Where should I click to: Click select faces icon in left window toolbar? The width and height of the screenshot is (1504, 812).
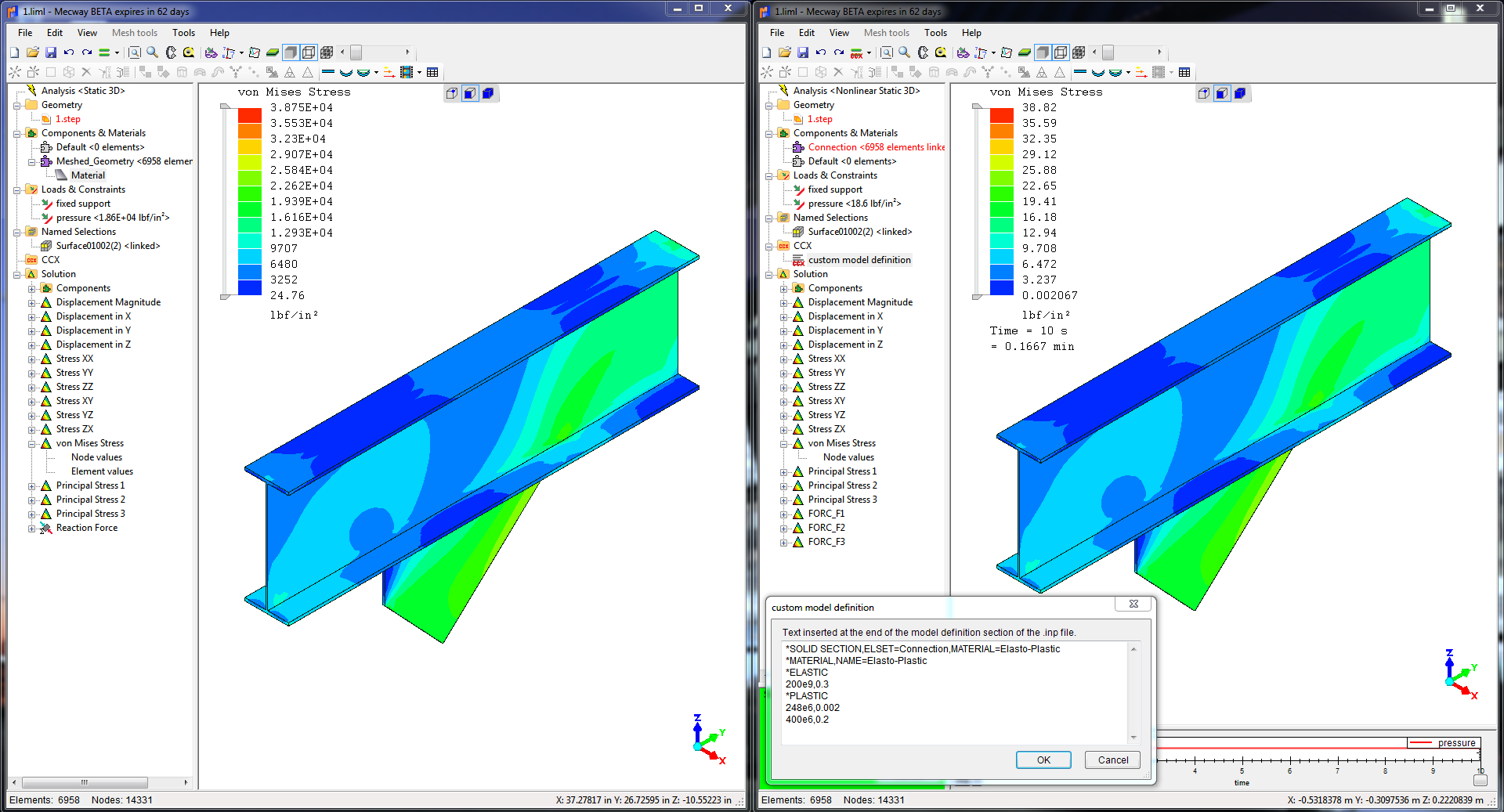(255, 52)
